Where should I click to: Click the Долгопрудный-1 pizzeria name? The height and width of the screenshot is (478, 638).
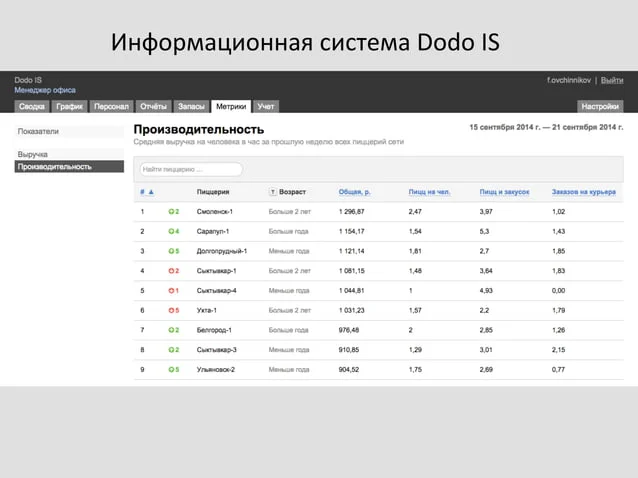(222, 251)
